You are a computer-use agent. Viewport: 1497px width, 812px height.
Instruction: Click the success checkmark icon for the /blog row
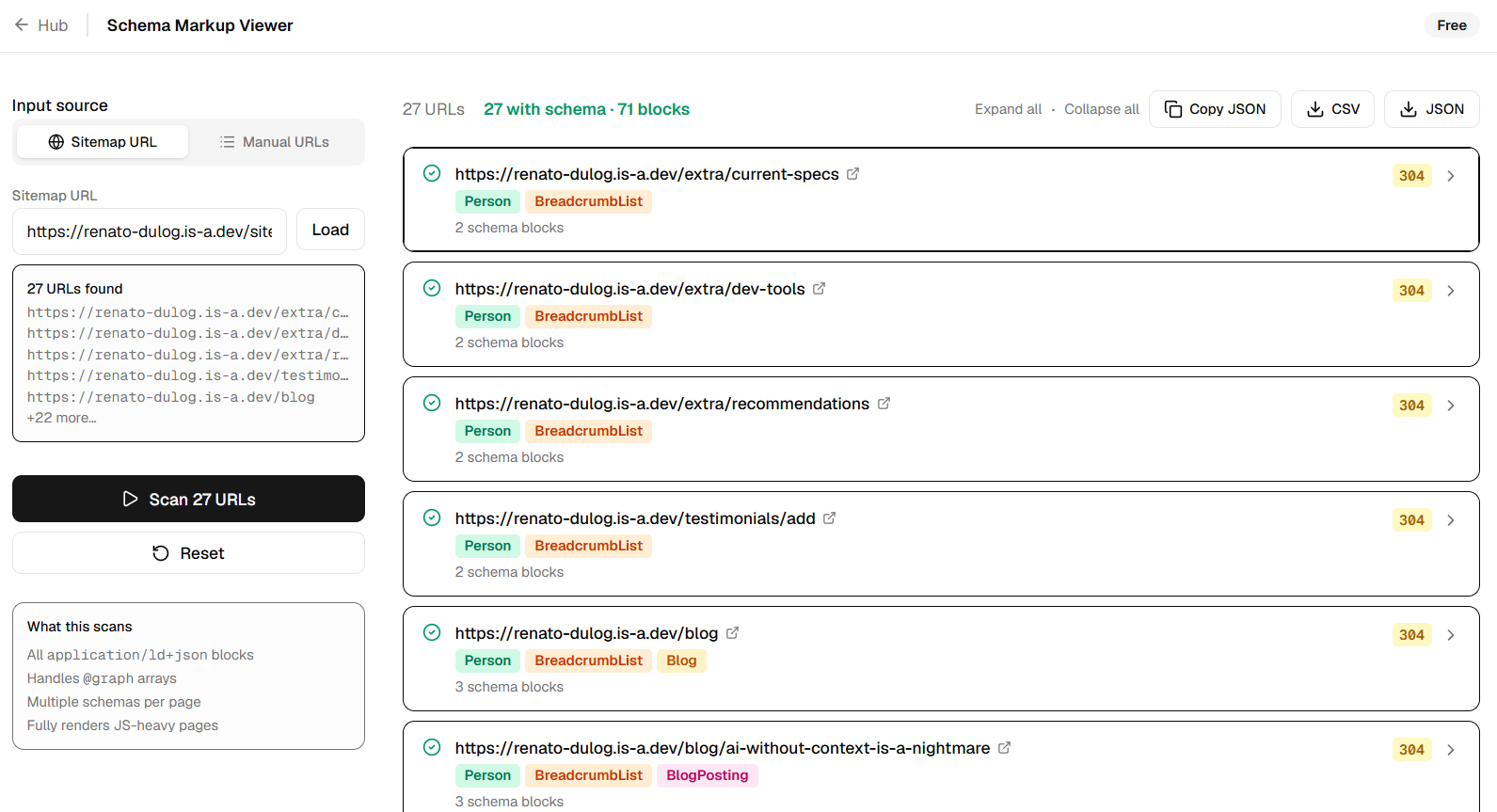[x=432, y=632]
